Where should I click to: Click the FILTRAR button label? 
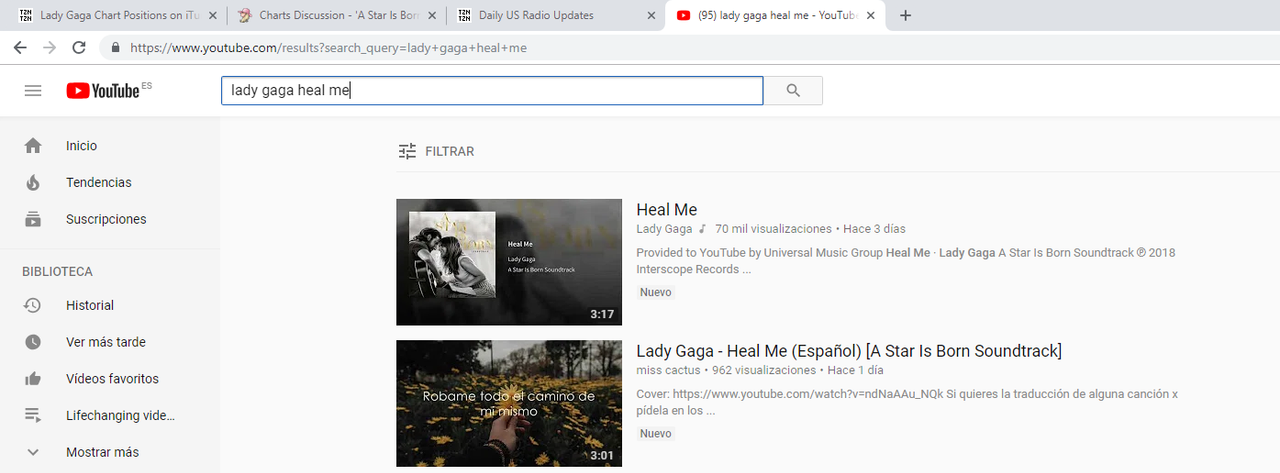point(450,152)
